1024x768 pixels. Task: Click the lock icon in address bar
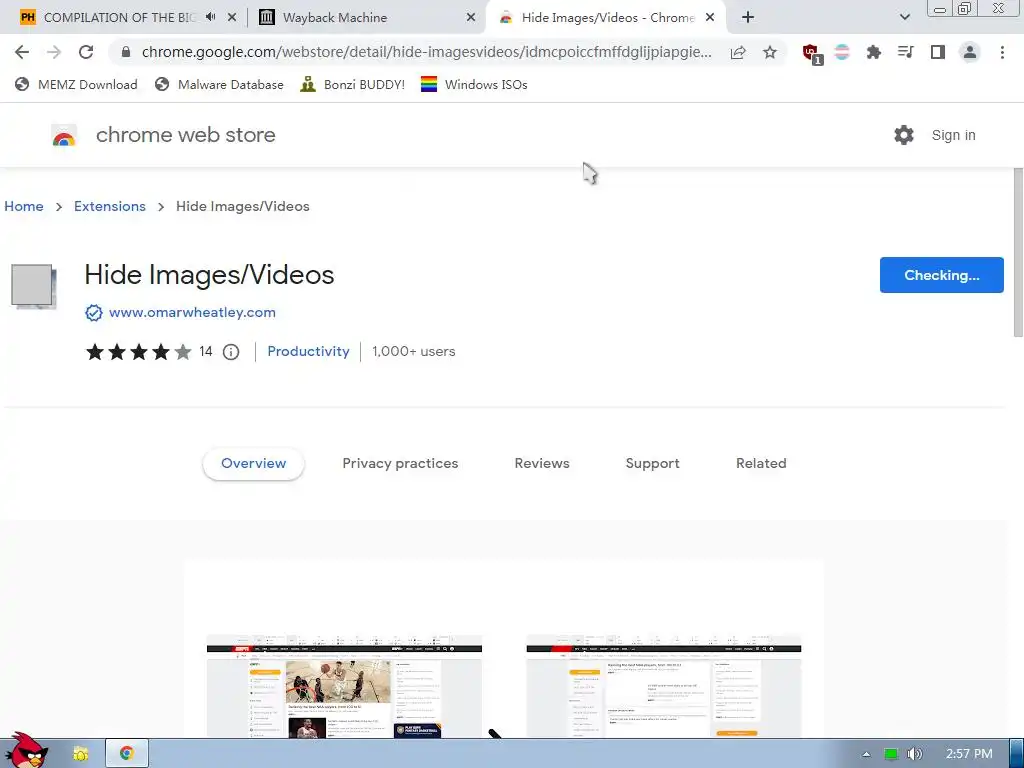point(126,52)
